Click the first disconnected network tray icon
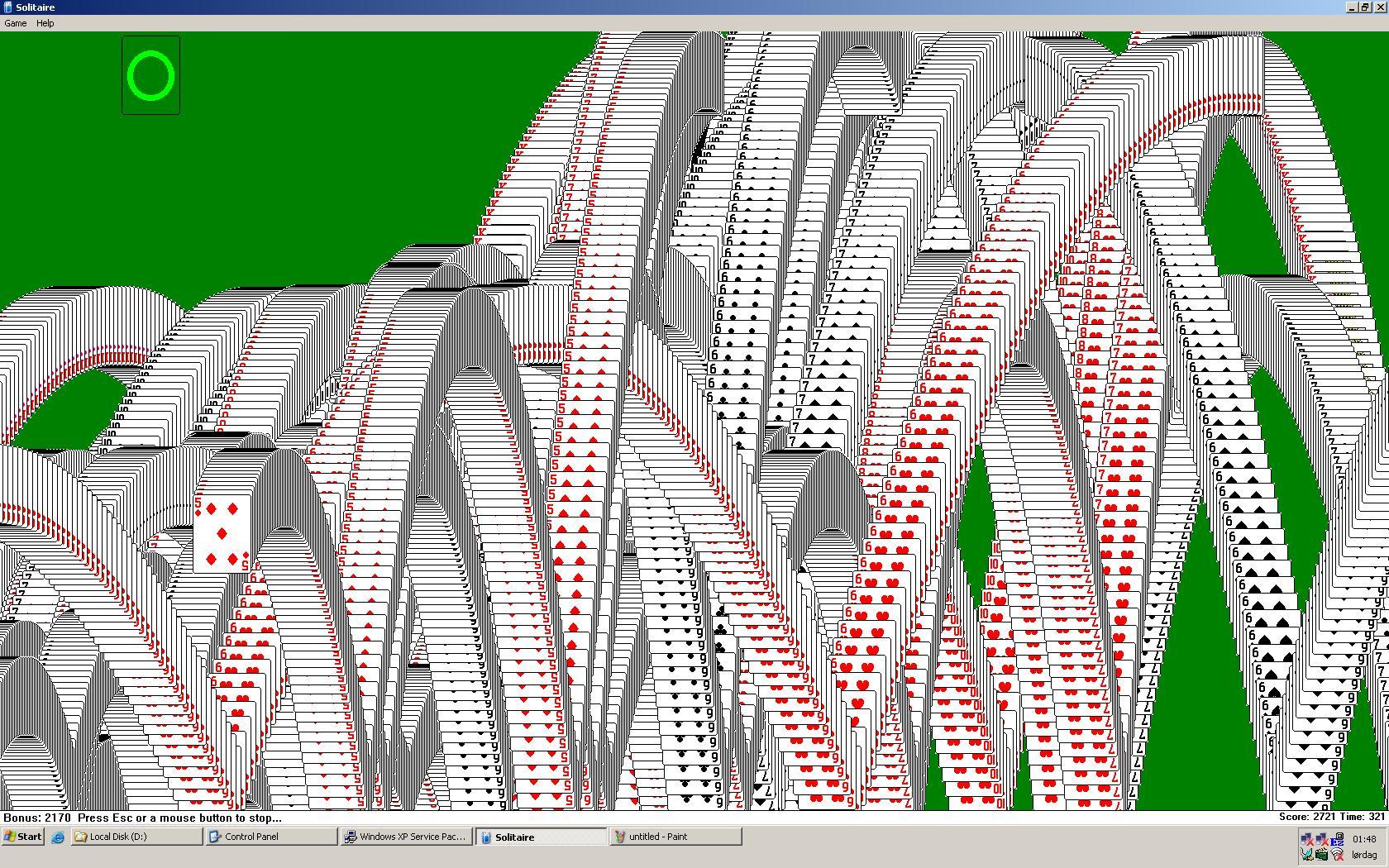Viewport: 1389px width, 868px height. (1307, 839)
